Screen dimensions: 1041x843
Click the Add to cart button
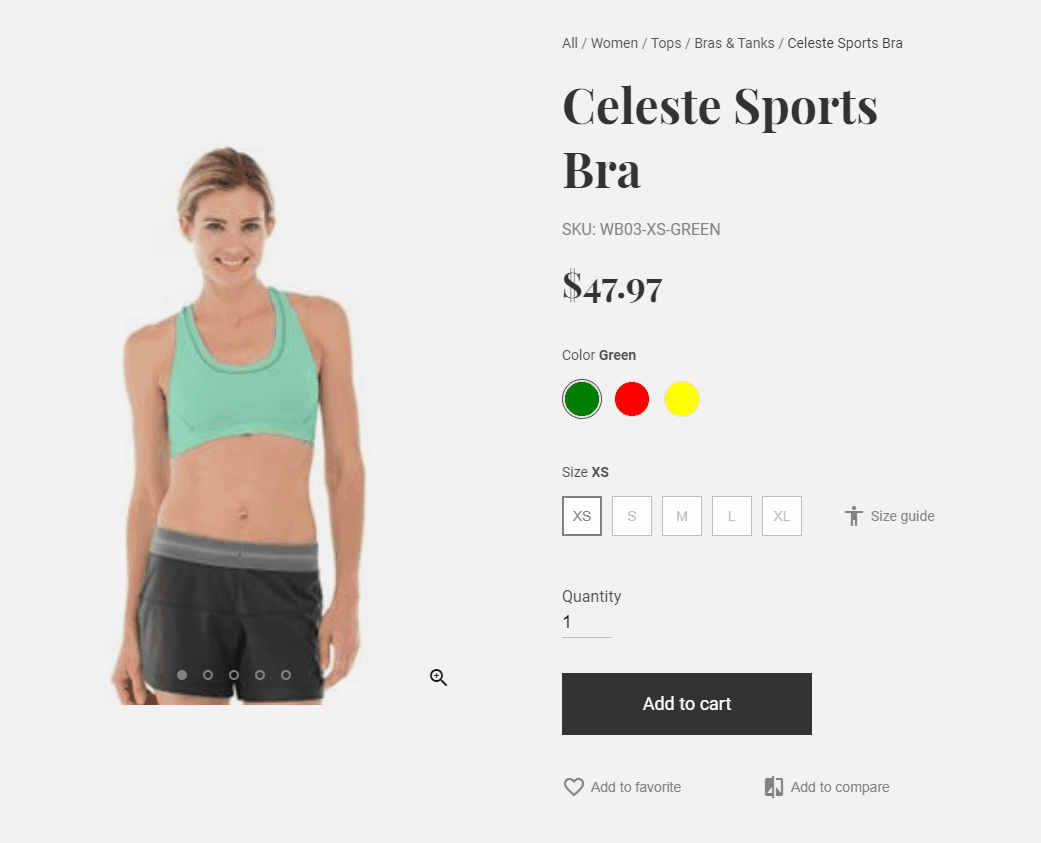[x=686, y=704]
